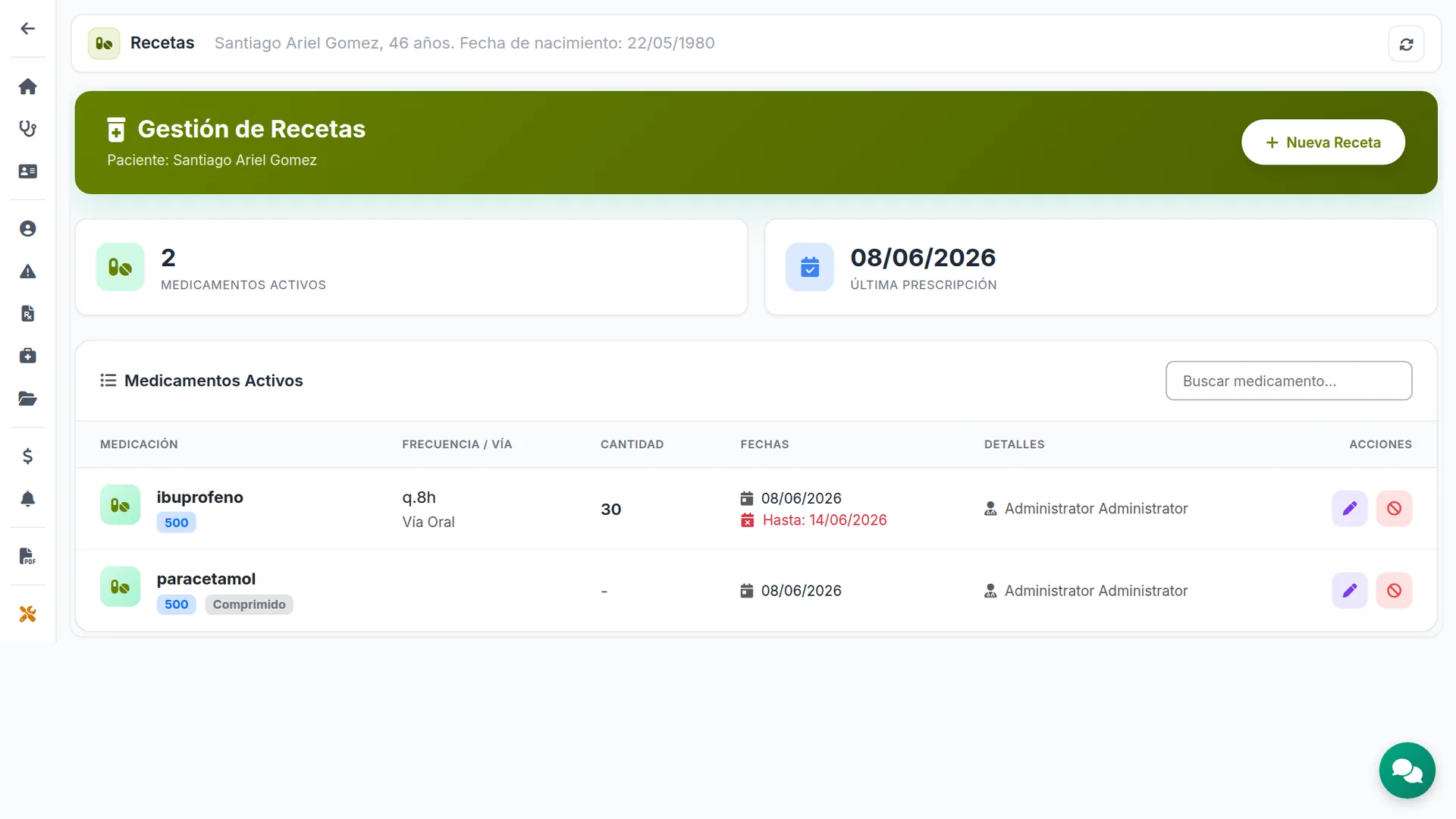Click the Recetas header title
The width and height of the screenshot is (1456, 819).
pos(162,43)
